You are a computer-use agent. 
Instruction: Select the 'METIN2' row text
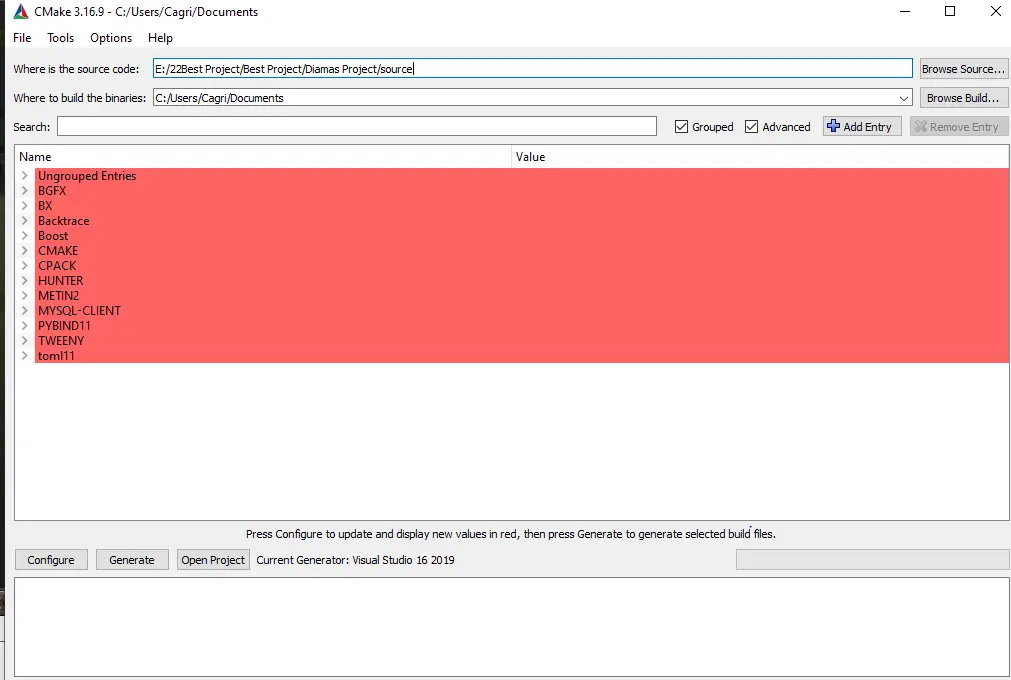(59, 295)
